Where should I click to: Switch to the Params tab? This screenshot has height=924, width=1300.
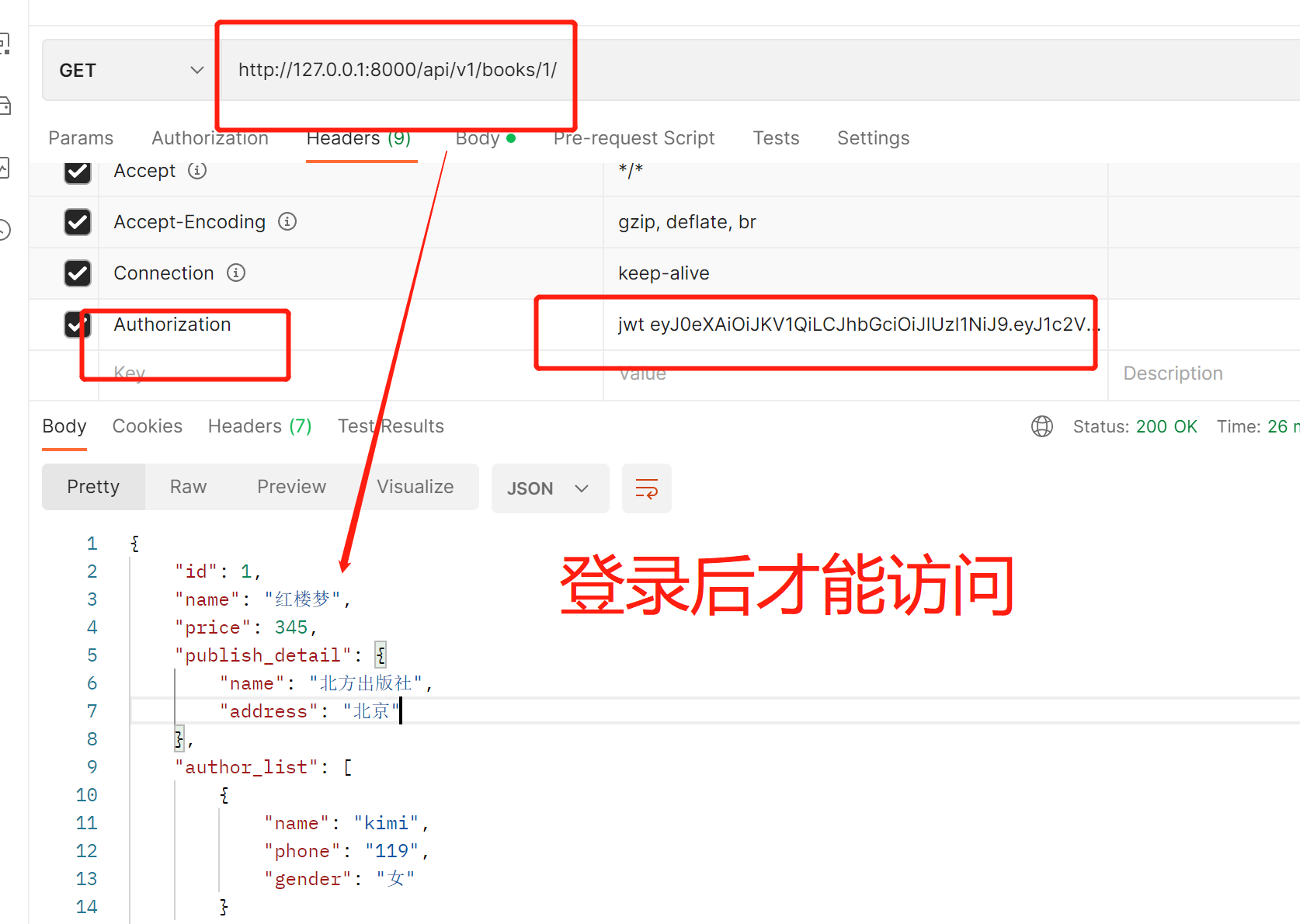(81, 138)
